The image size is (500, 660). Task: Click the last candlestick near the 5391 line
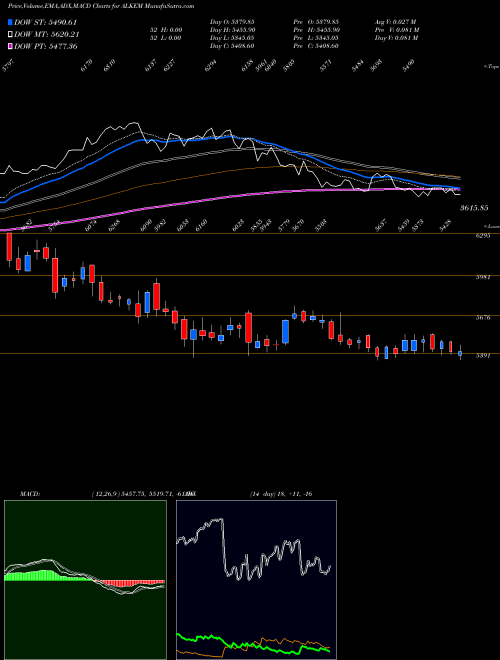[460, 353]
